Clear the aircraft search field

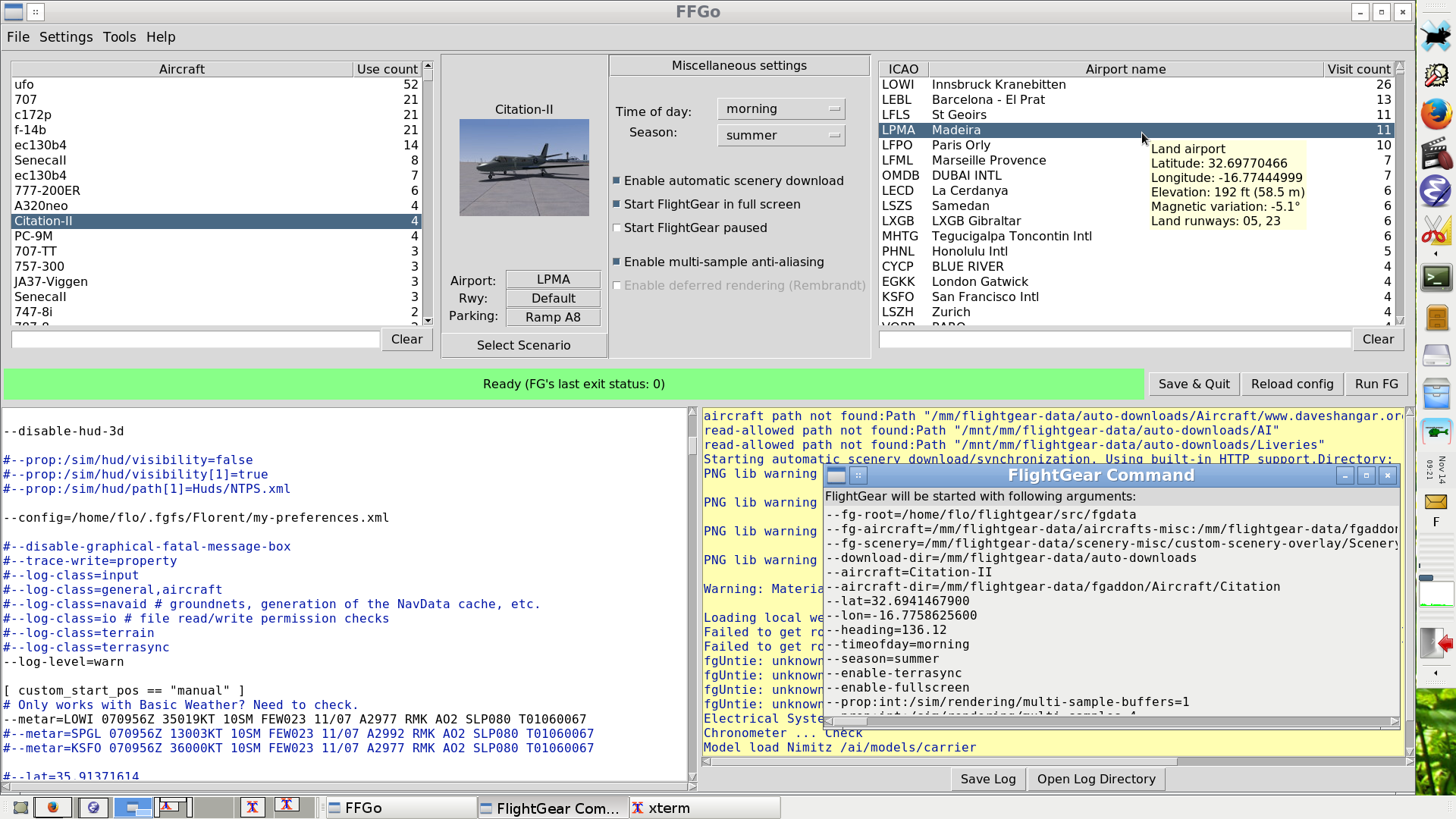[407, 340]
